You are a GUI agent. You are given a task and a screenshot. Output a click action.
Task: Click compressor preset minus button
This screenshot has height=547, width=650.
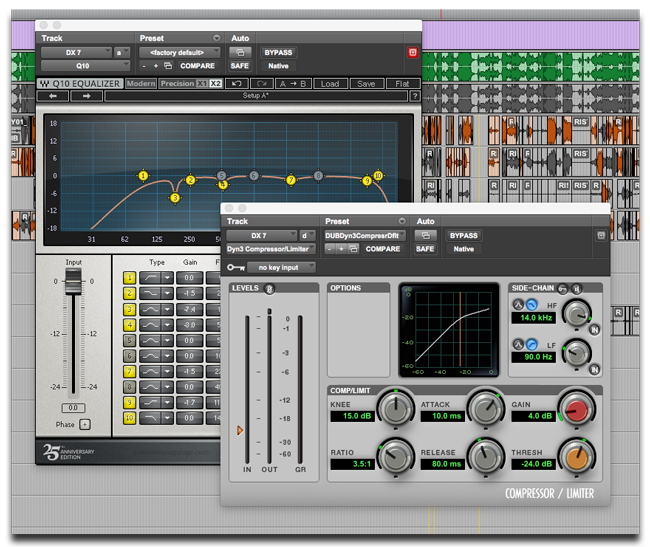pyautogui.click(x=330, y=249)
